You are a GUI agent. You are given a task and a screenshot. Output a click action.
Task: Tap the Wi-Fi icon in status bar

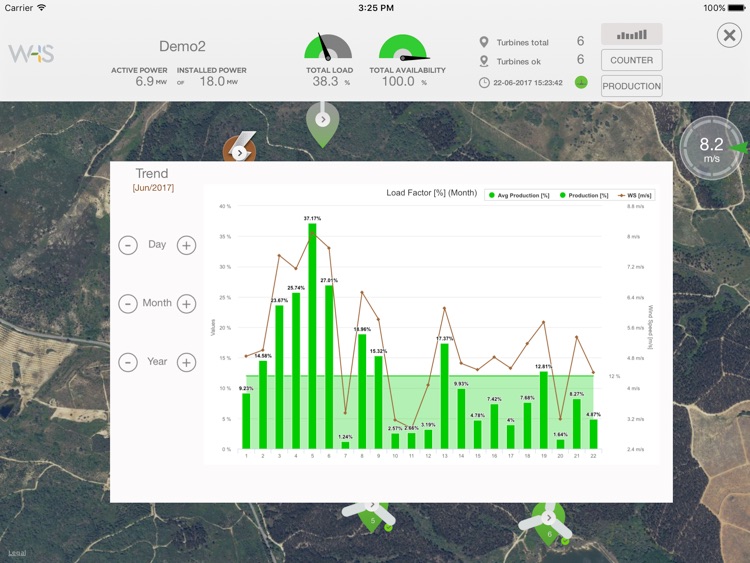point(42,8)
